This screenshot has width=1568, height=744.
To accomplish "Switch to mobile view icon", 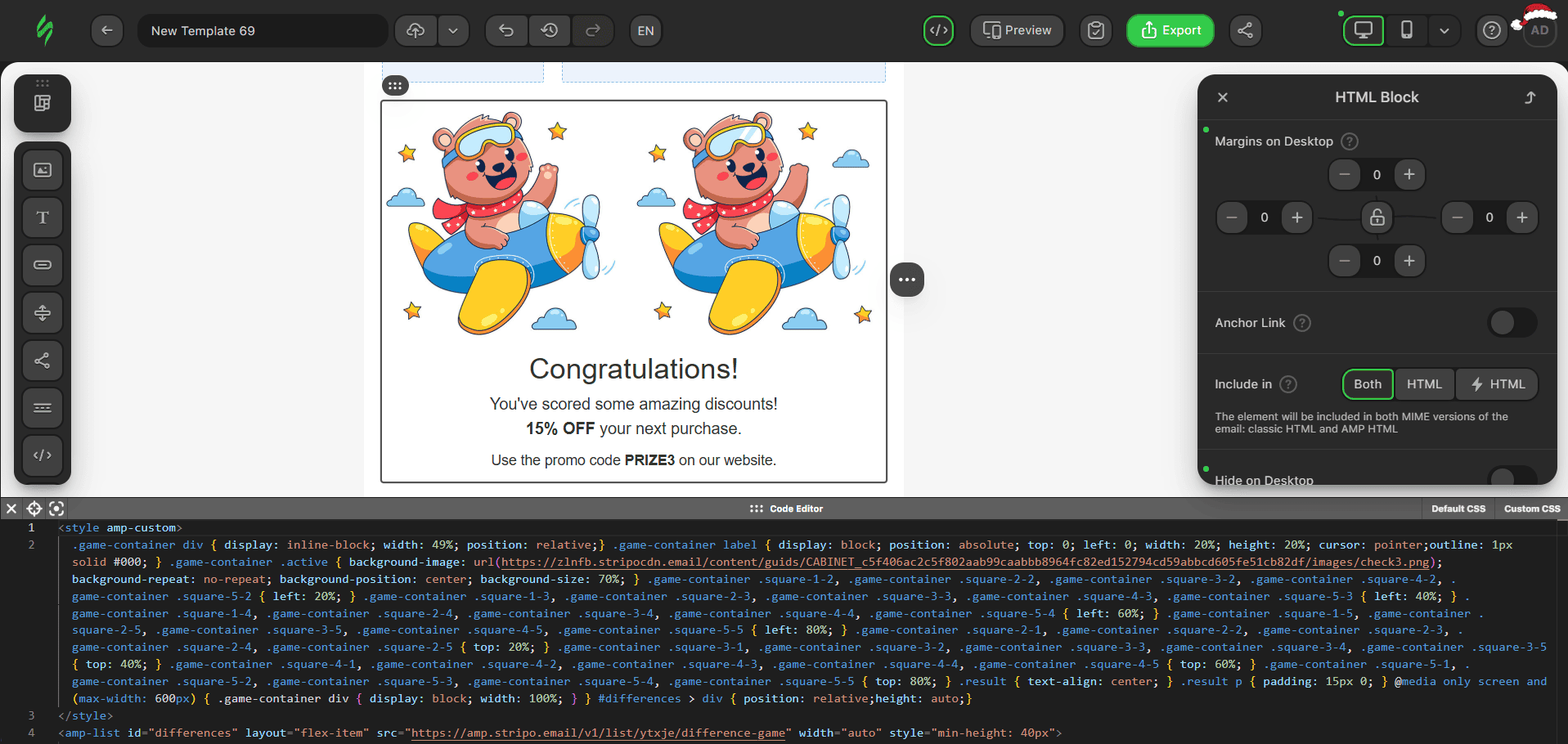I will [1406, 31].
